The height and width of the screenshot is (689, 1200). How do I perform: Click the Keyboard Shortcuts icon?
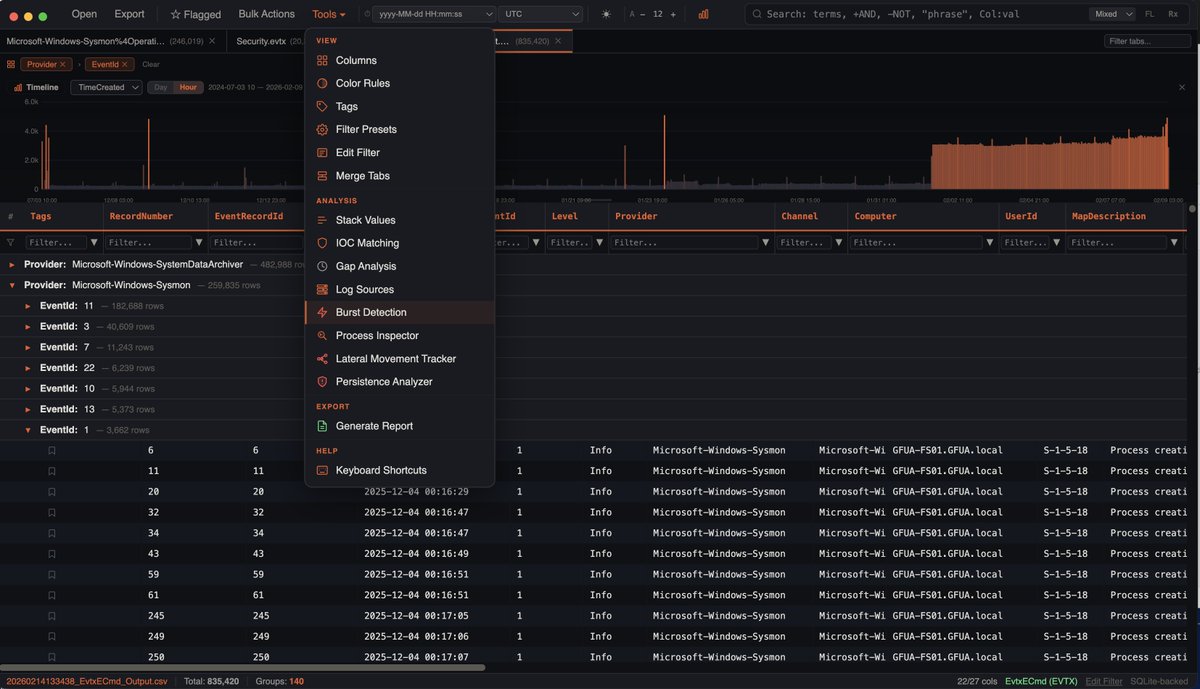click(322, 470)
